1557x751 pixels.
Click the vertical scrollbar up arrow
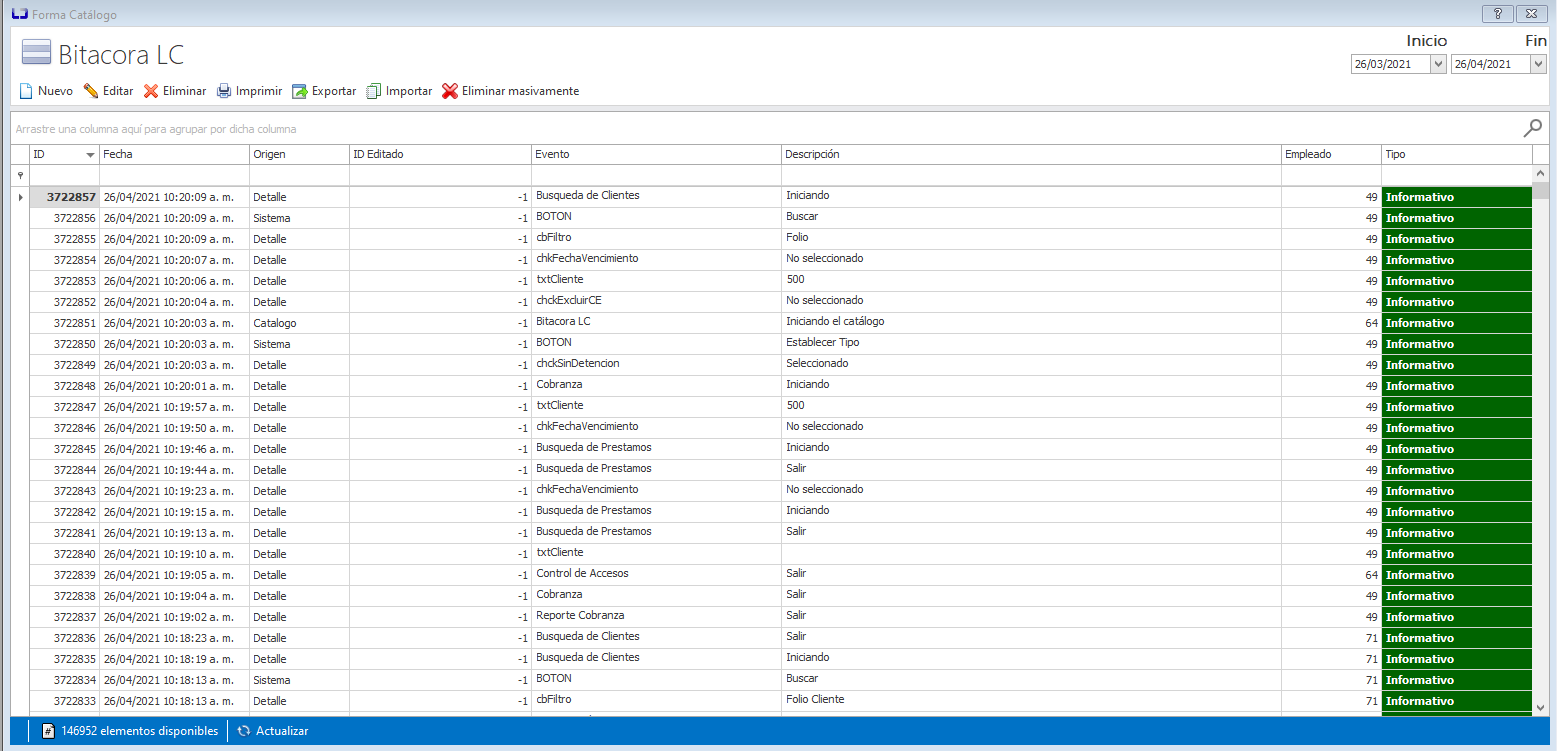pyautogui.click(x=1540, y=174)
